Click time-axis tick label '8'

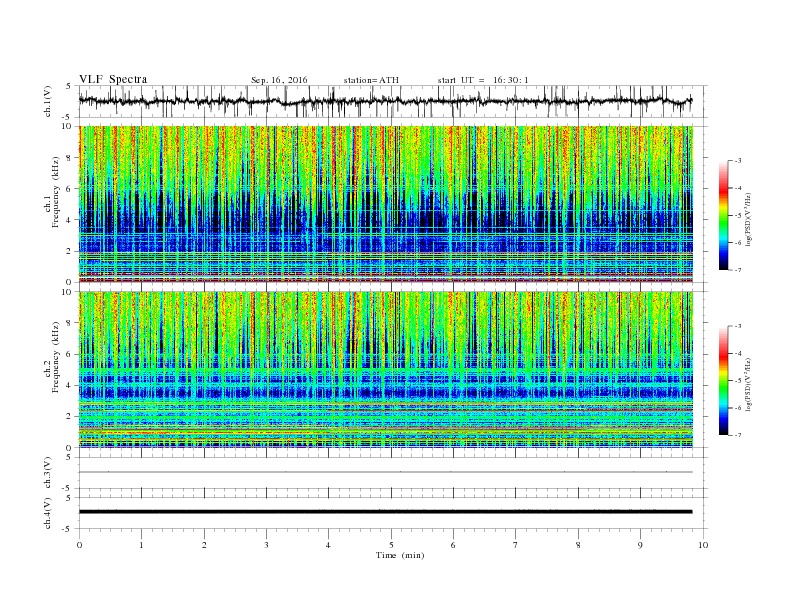pyautogui.click(x=578, y=545)
